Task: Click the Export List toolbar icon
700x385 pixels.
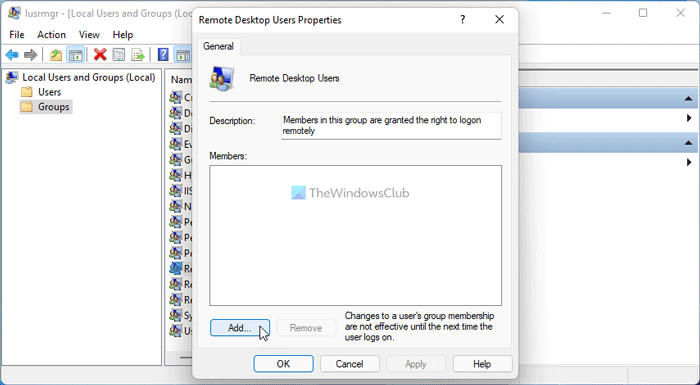Action: click(x=138, y=55)
